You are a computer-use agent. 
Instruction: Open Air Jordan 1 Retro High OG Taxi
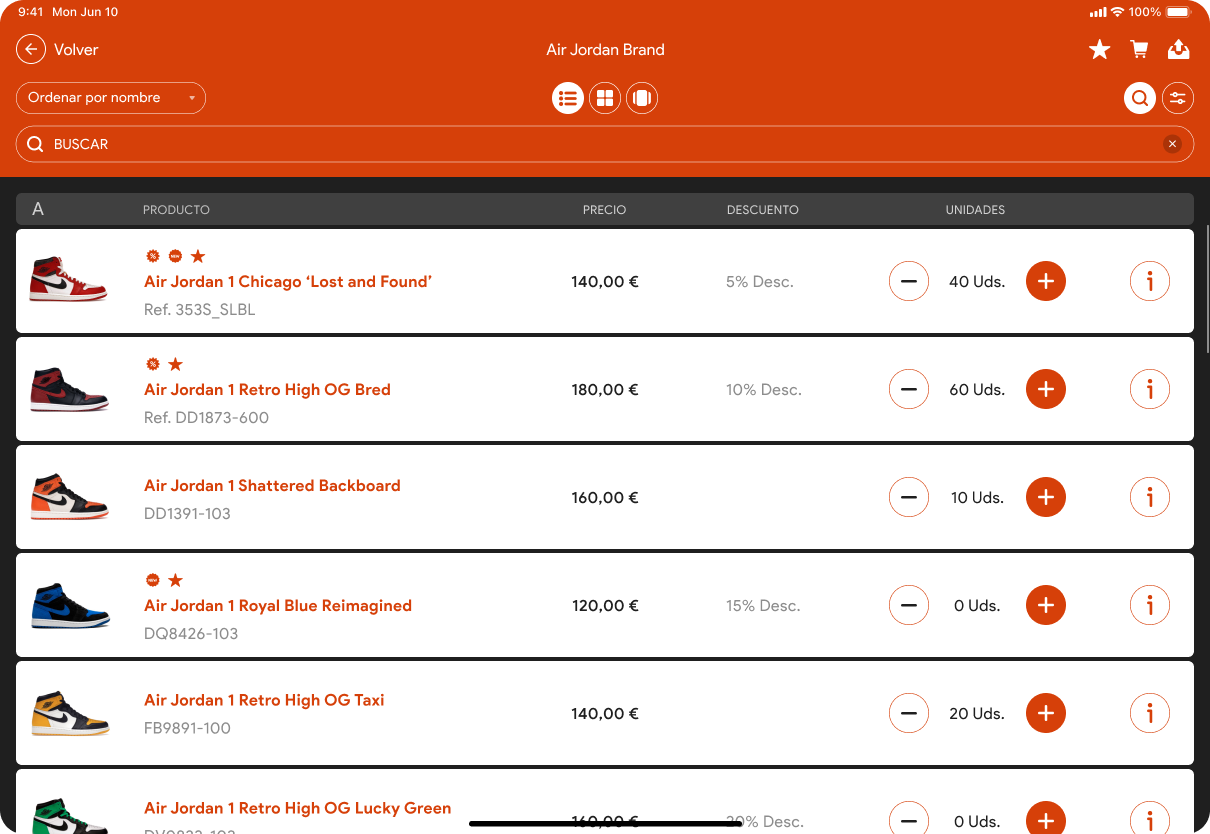click(x=264, y=700)
